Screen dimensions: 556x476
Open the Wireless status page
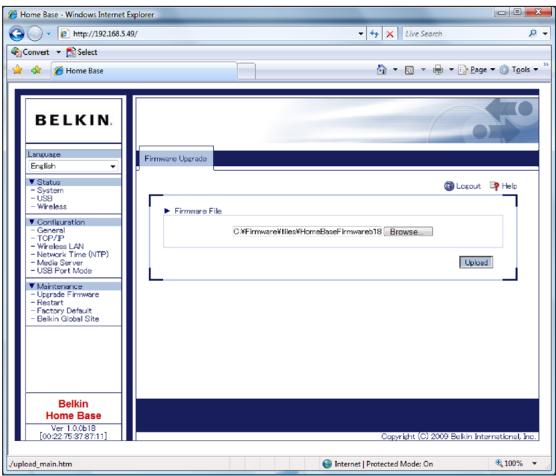52,206
